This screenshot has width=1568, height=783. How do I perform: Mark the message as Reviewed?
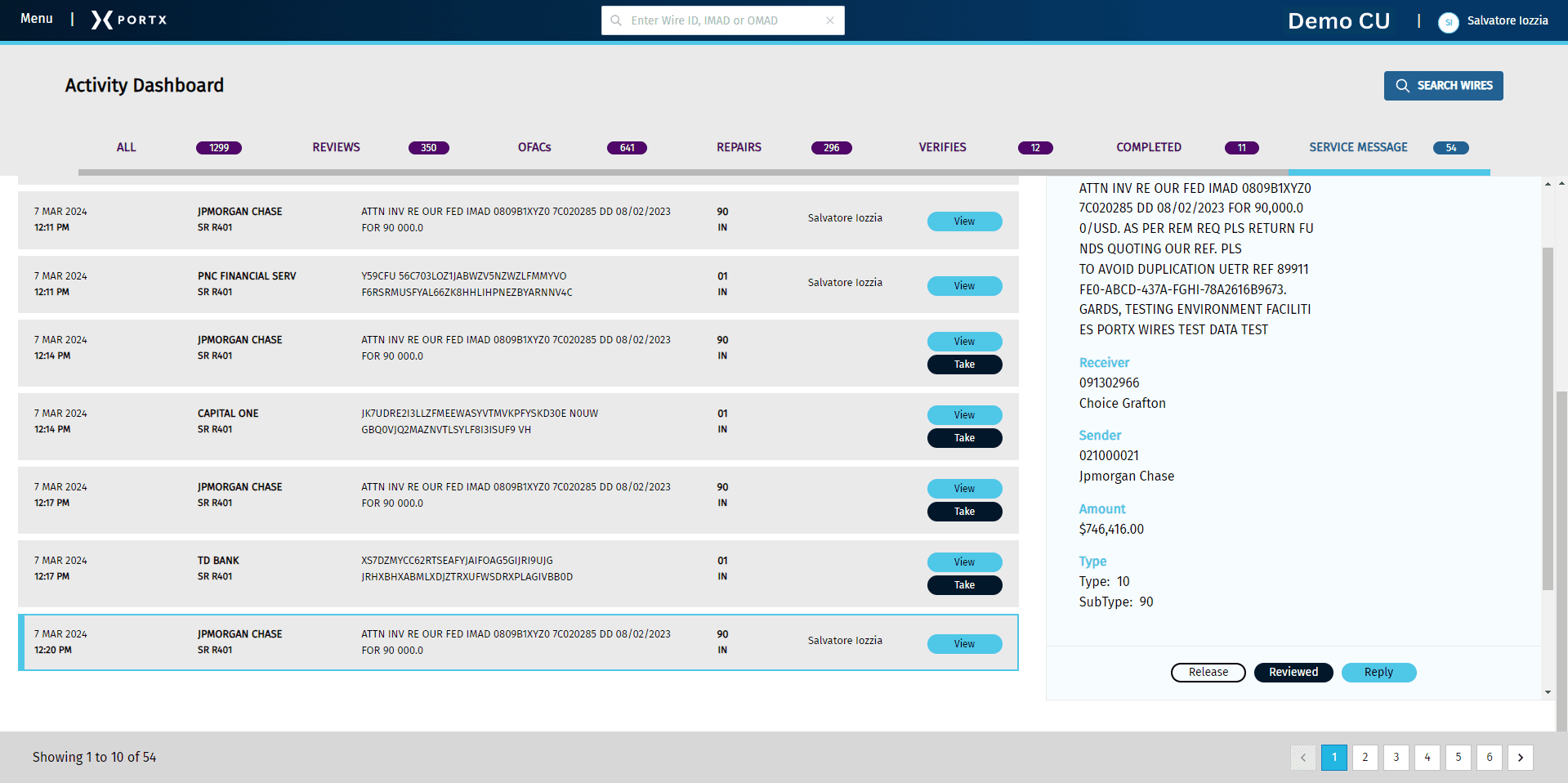1293,673
